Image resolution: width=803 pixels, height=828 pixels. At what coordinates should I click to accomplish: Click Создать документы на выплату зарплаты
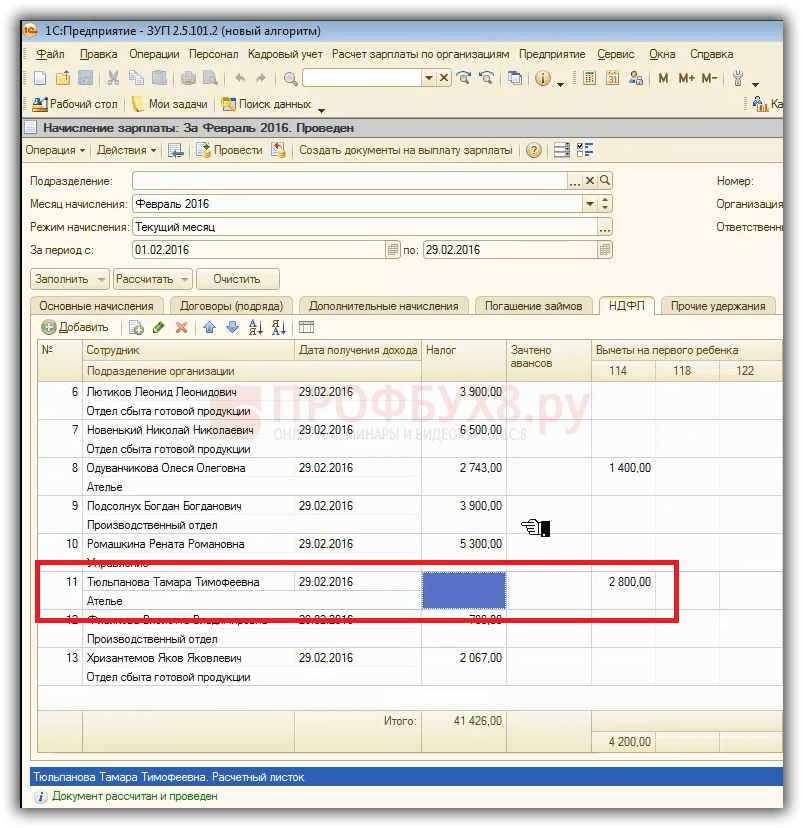coord(405,150)
